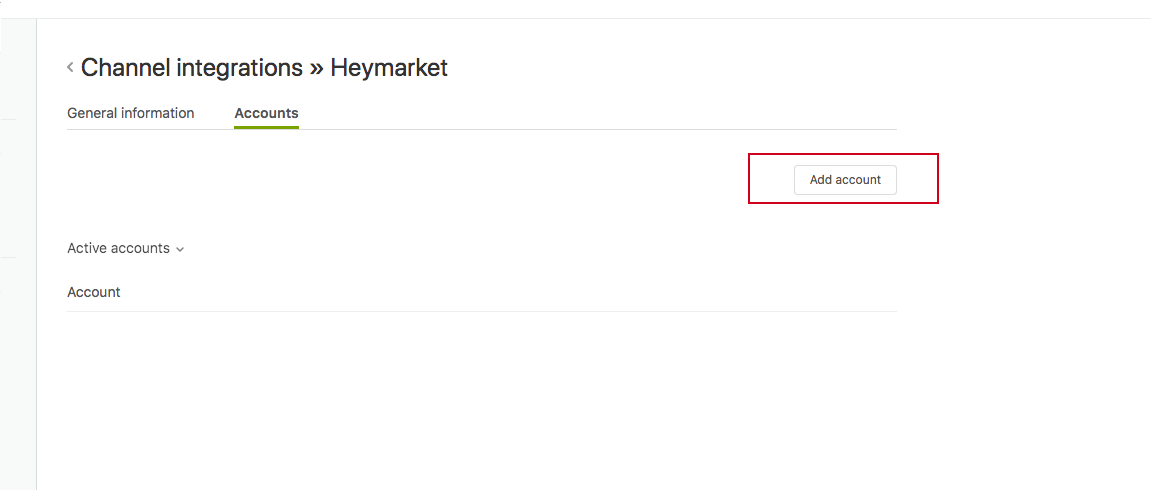The height and width of the screenshot is (490, 1166).
Task: Click the down chevron next to Active accounts
Action: point(180,249)
